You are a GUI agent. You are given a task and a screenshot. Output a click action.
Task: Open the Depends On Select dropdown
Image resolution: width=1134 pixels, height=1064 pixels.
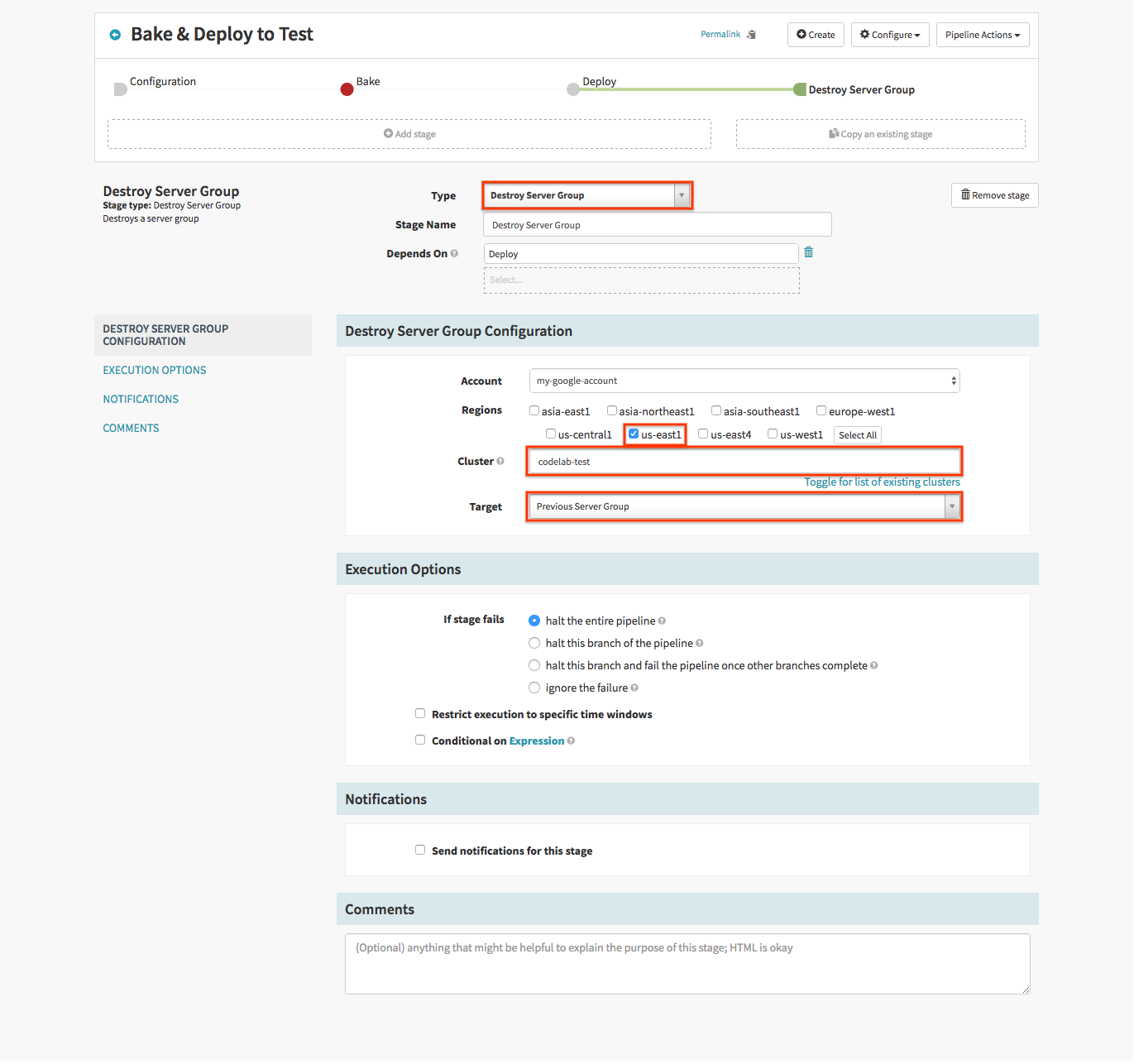(642, 280)
